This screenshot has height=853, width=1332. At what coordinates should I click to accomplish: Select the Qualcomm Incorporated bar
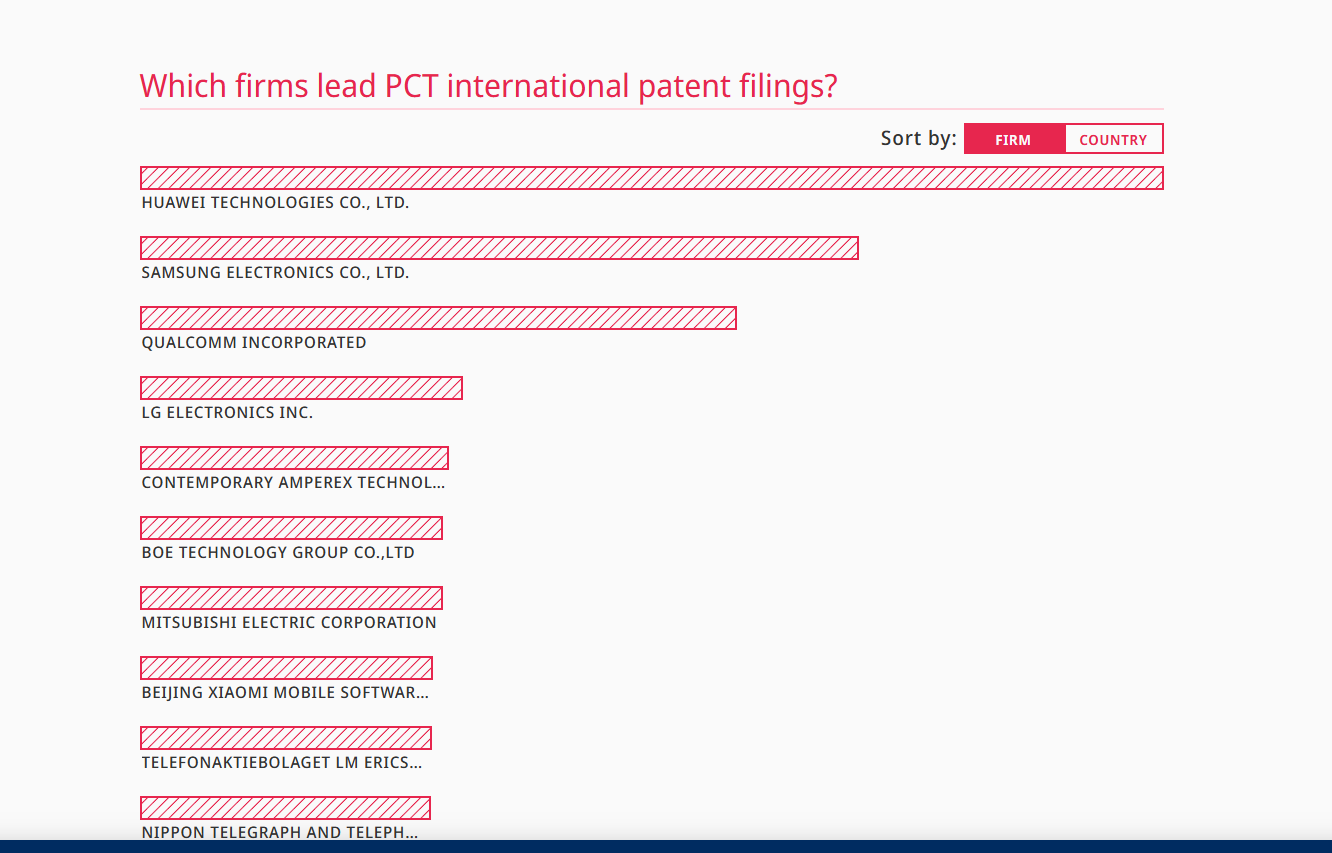438,318
